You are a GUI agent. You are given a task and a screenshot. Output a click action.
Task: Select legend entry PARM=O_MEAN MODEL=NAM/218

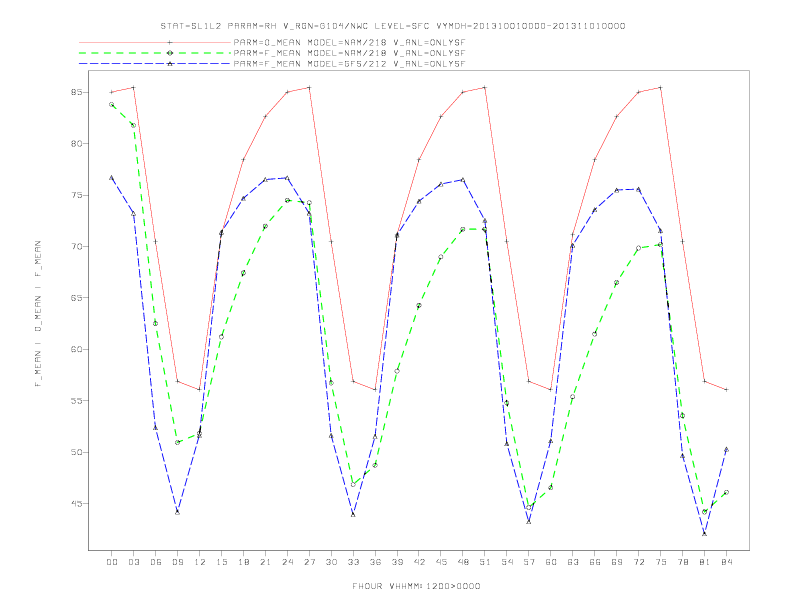(x=349, y=42)
